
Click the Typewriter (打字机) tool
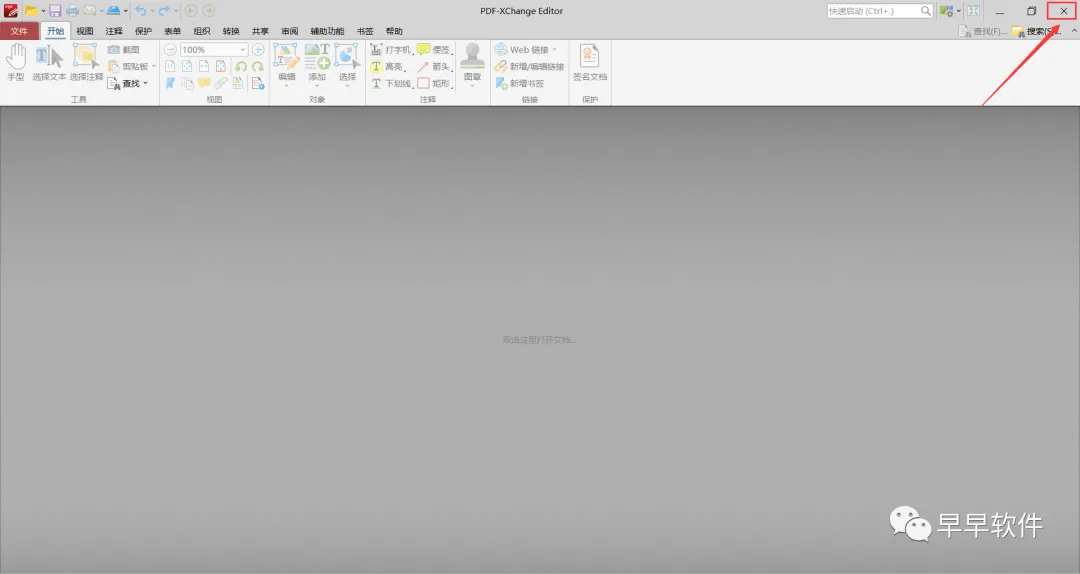pyautogui.click(x=391, y=50)
